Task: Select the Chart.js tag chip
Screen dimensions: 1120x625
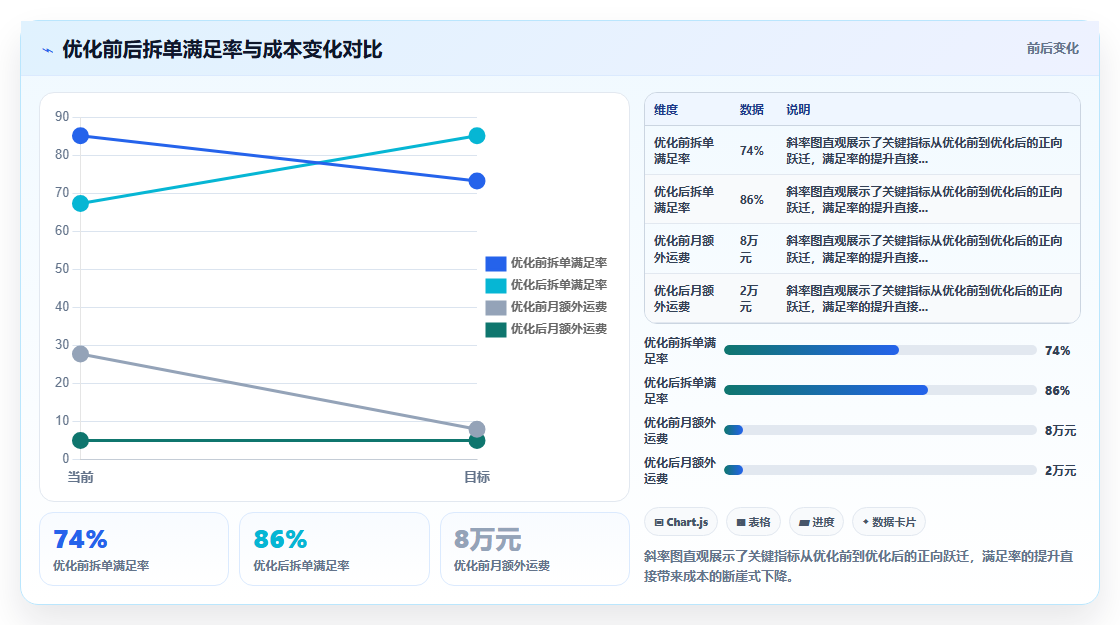Action: [681, 522]
